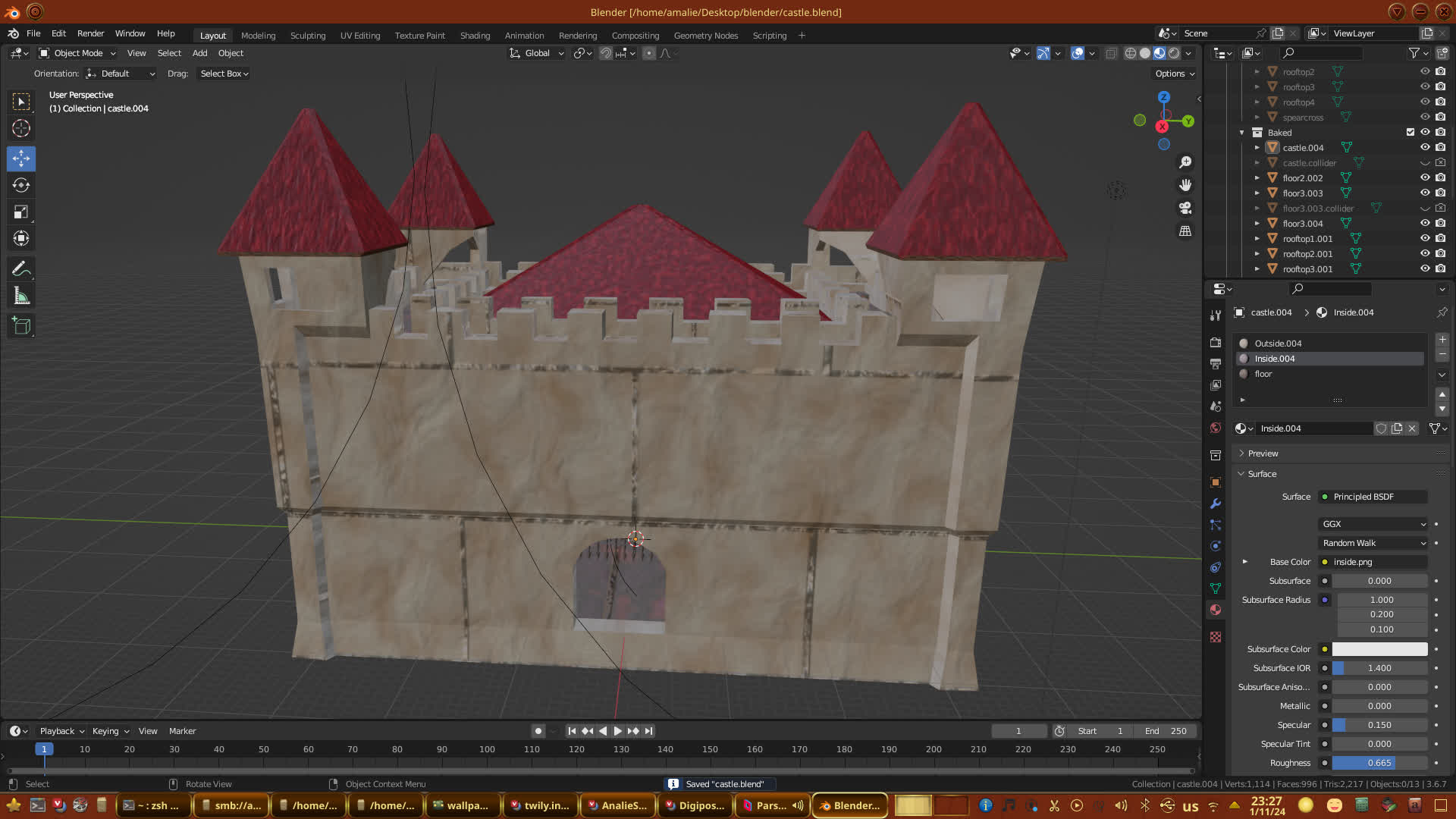
Task: Select the Add Cube tool
Action: 21,327
